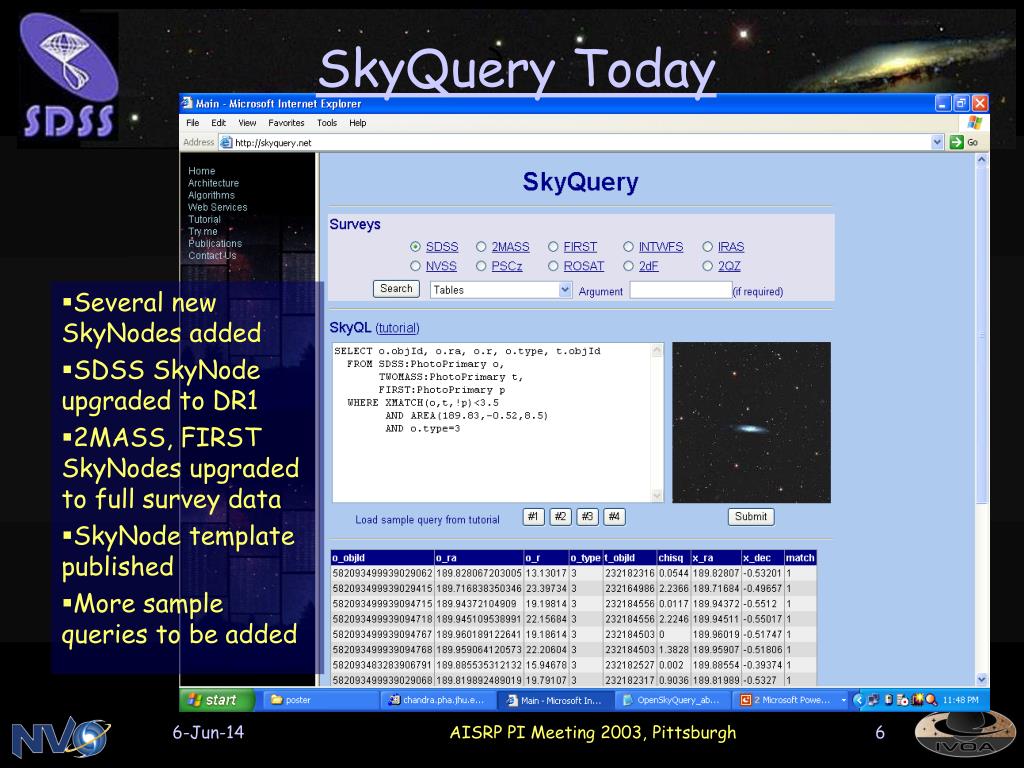Open the SDSS survey link
The width and height of the screenshot is (1024, 768).
[442, 247]
